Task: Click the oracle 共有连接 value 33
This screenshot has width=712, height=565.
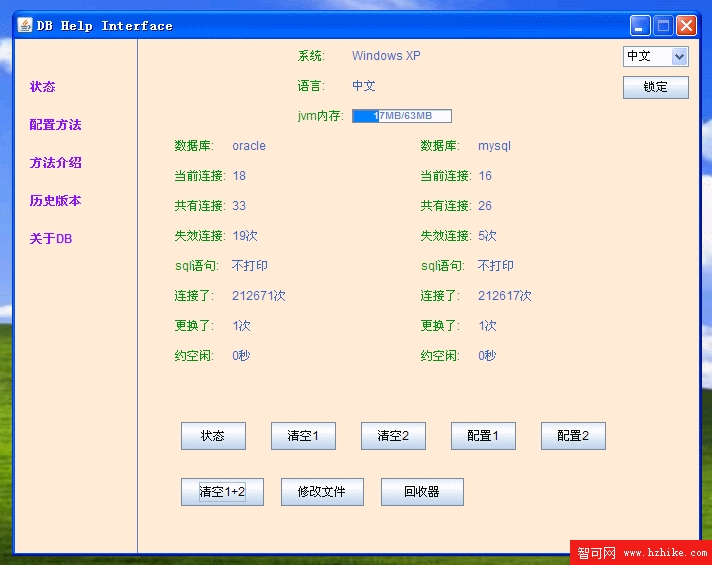Action: point(239,206)
